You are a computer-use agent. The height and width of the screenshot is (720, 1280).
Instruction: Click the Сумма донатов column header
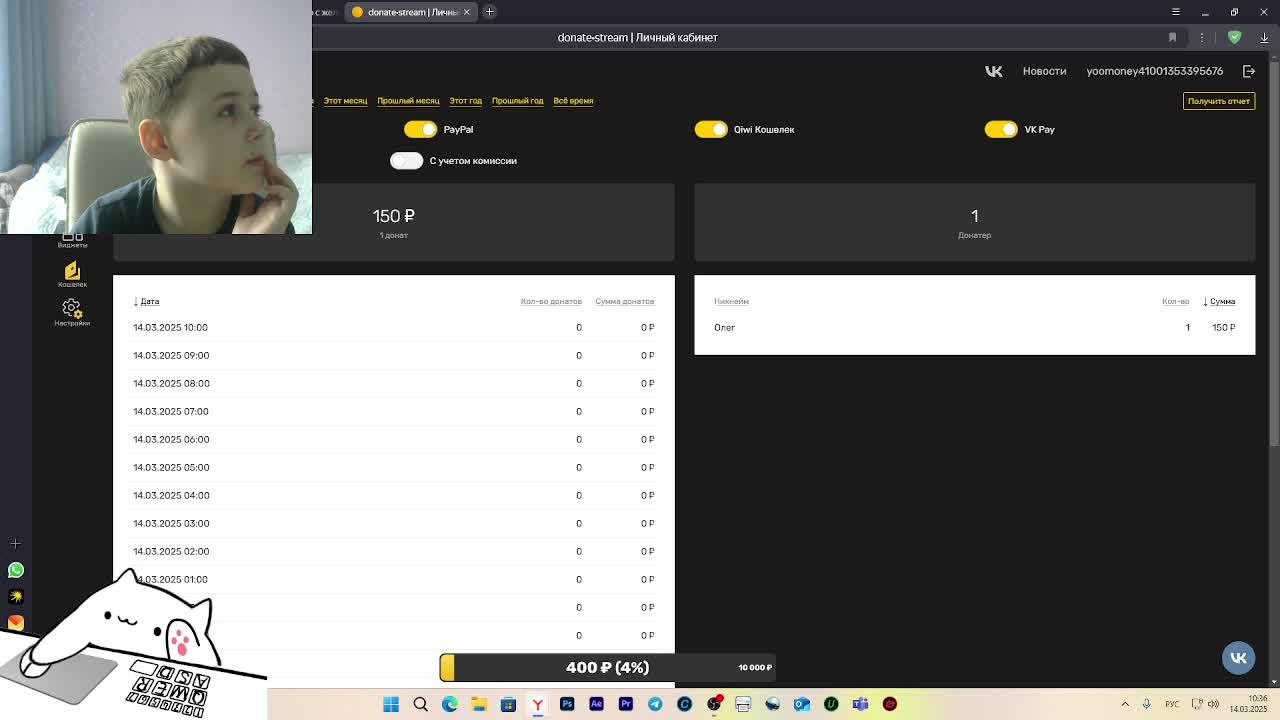pos(624,301)
